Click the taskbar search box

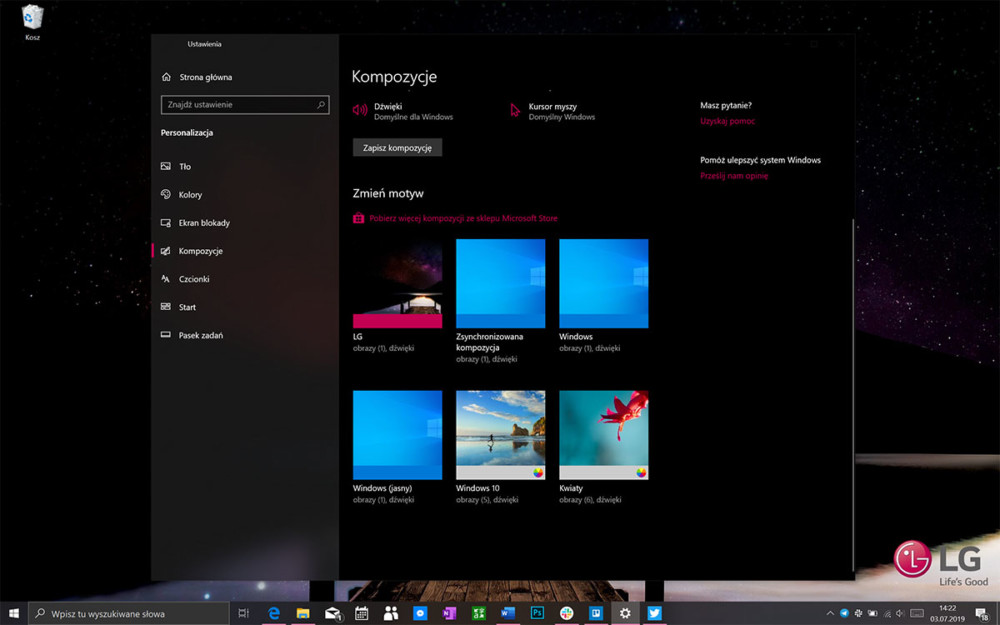(x=129, y=614)
